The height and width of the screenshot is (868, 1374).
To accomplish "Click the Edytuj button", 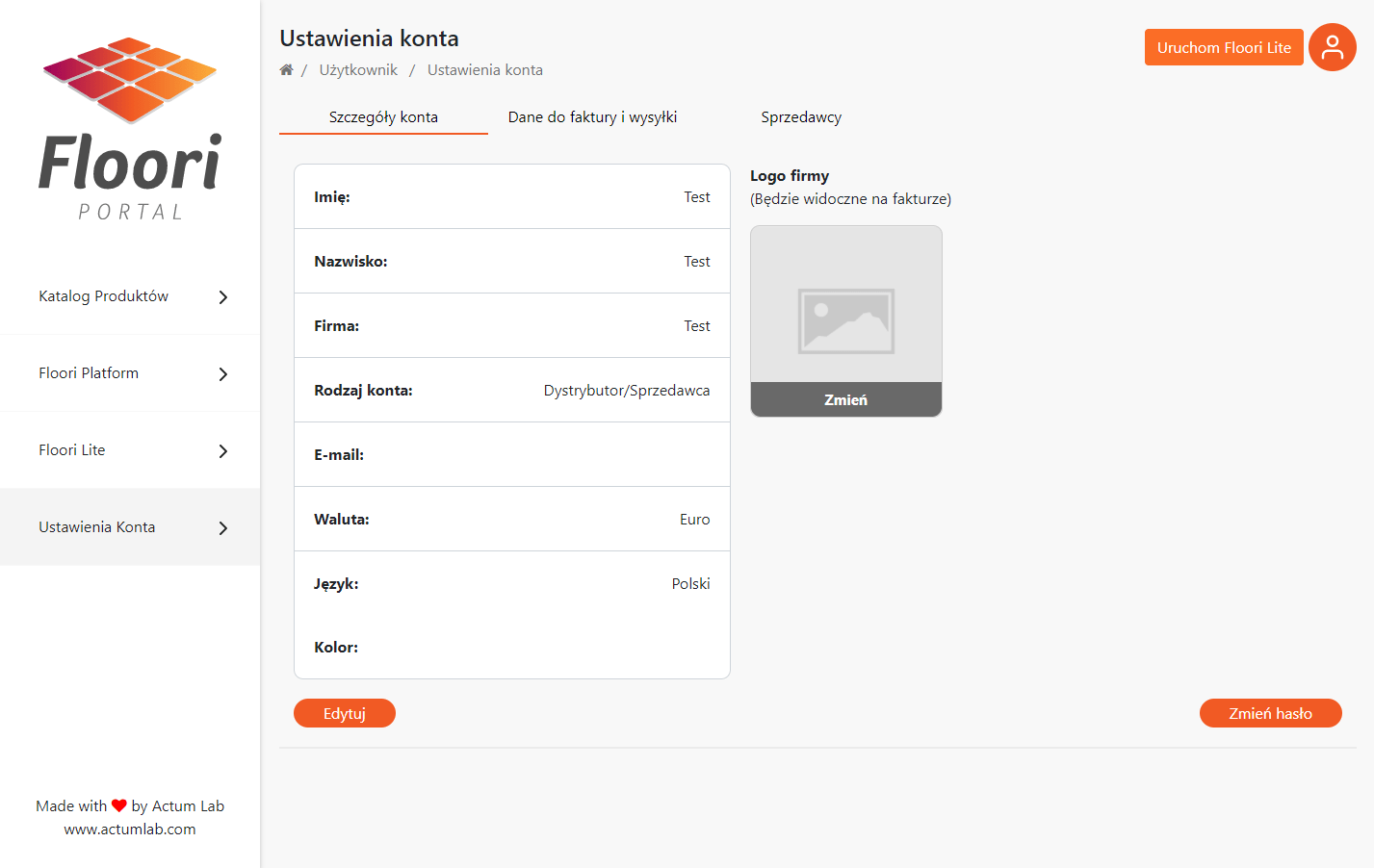I will [x=345, y=713].
